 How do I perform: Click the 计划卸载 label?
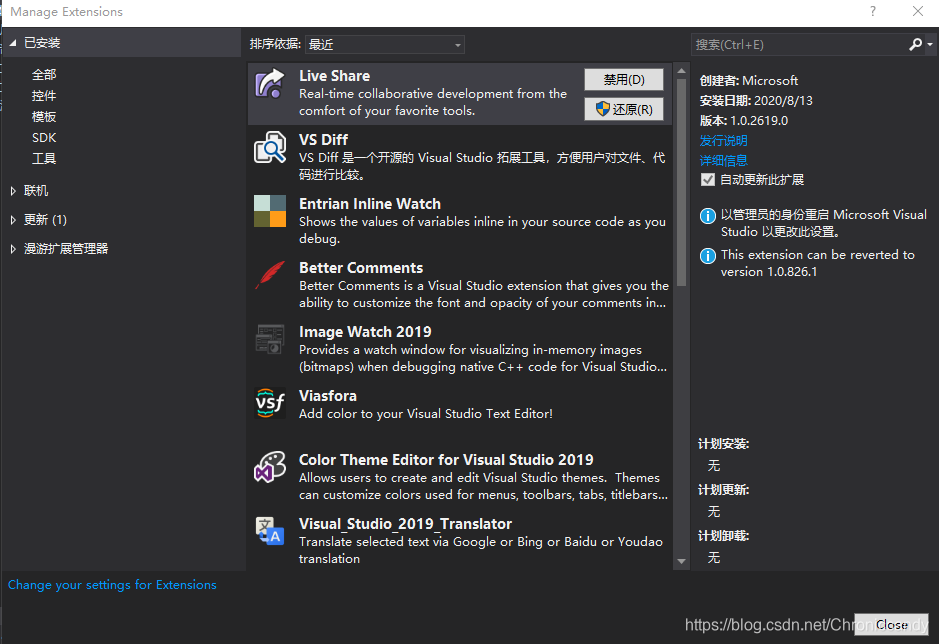(x=723, y=536)
